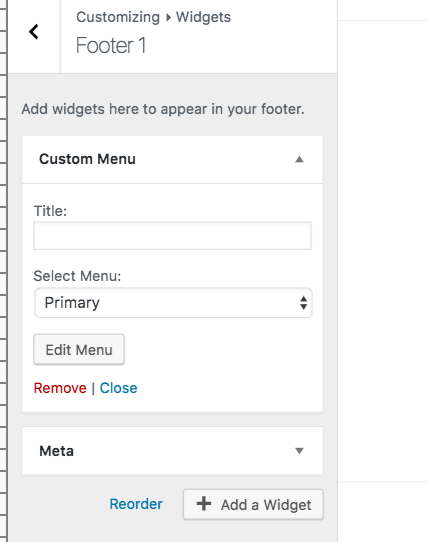Click the Widgets breadcrumb text
Screen dimensions: 428x542
[x=203, y=17]
